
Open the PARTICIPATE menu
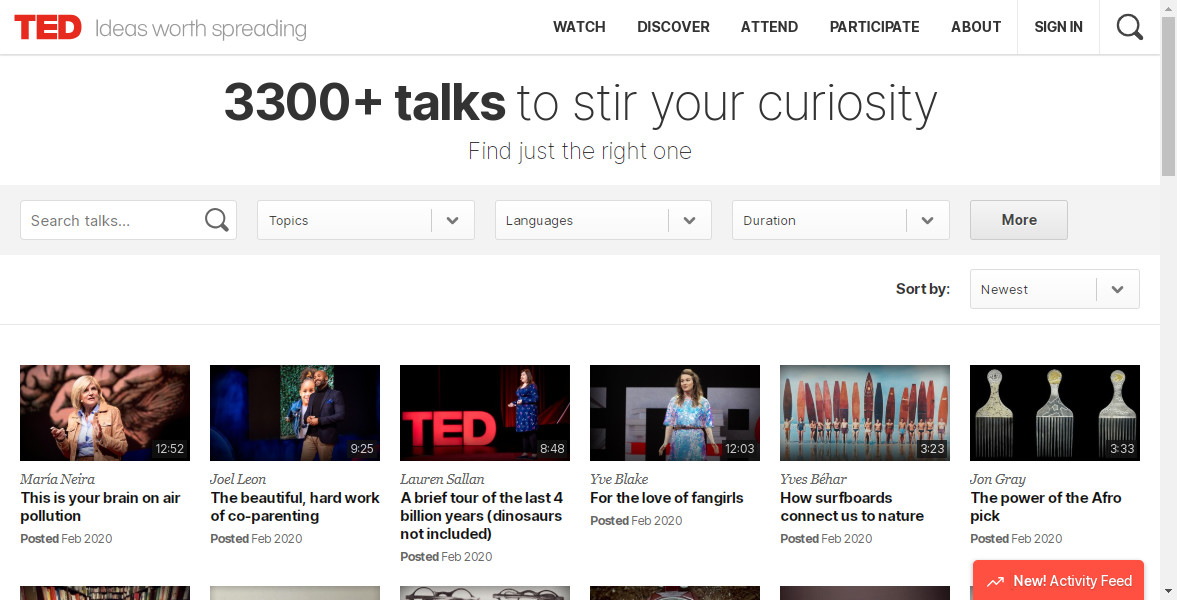click(874, 27)
